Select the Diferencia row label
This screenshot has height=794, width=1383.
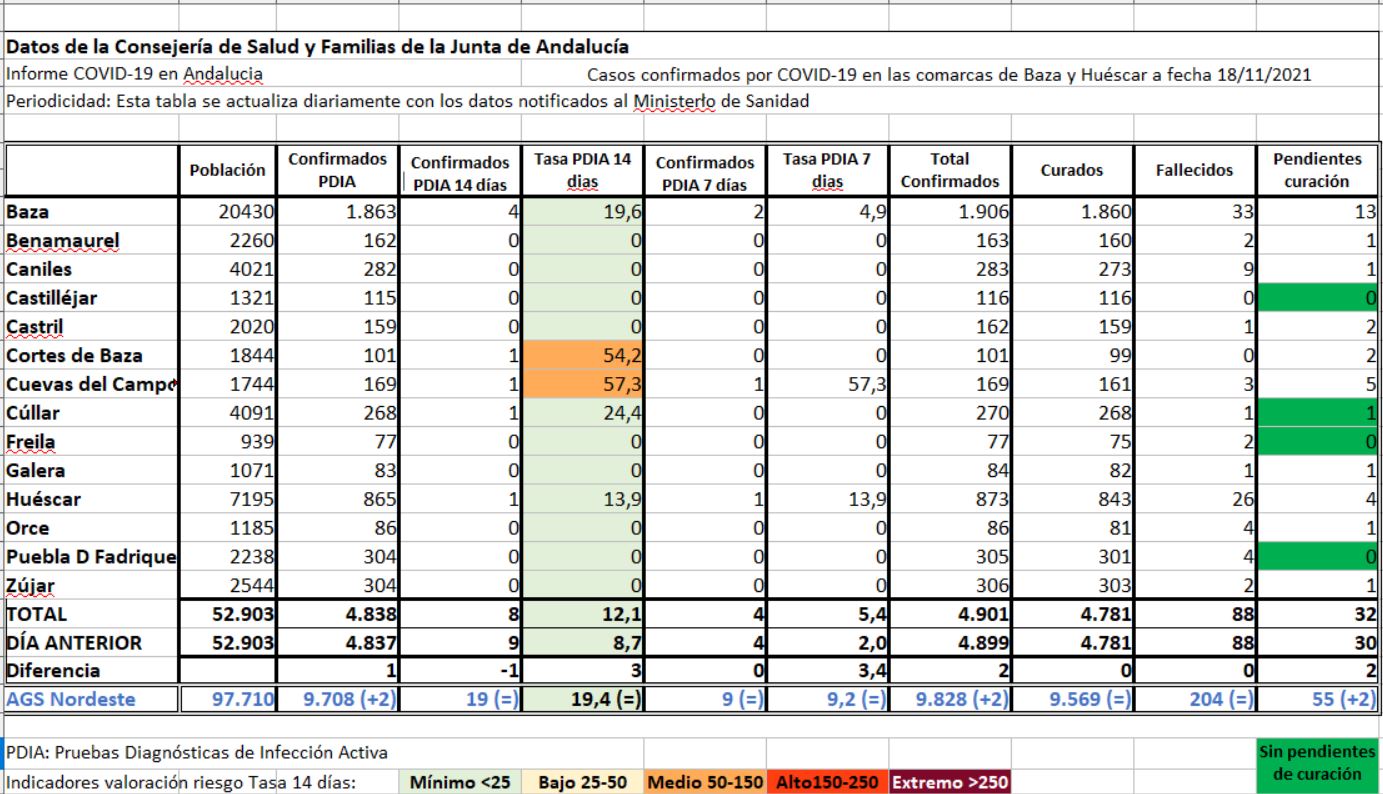click(91, 668)
